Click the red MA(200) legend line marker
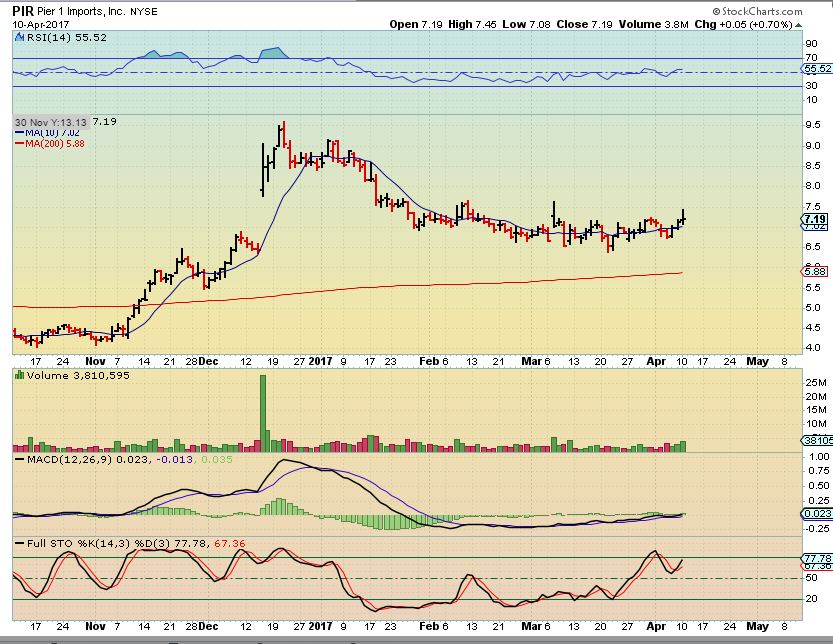The height and width of the screenshot is (644, 833). [x=18, y=143]
